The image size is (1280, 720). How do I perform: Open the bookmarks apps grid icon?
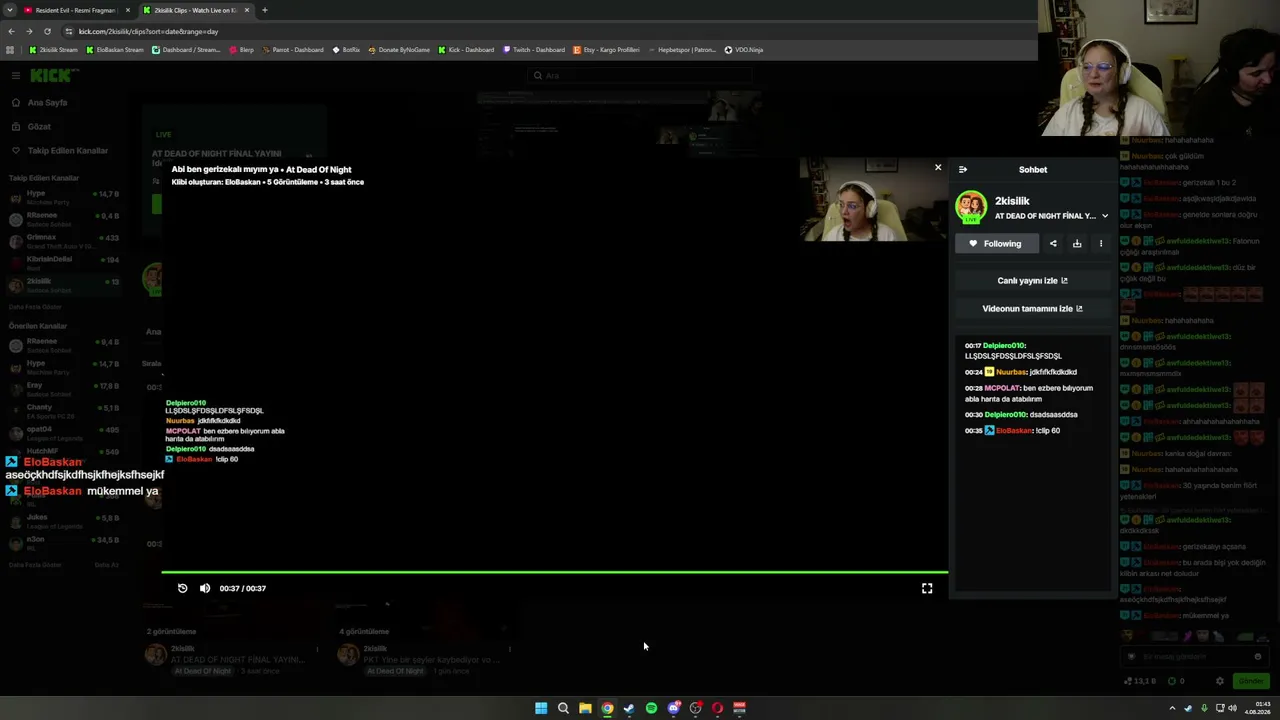[10, 50]
